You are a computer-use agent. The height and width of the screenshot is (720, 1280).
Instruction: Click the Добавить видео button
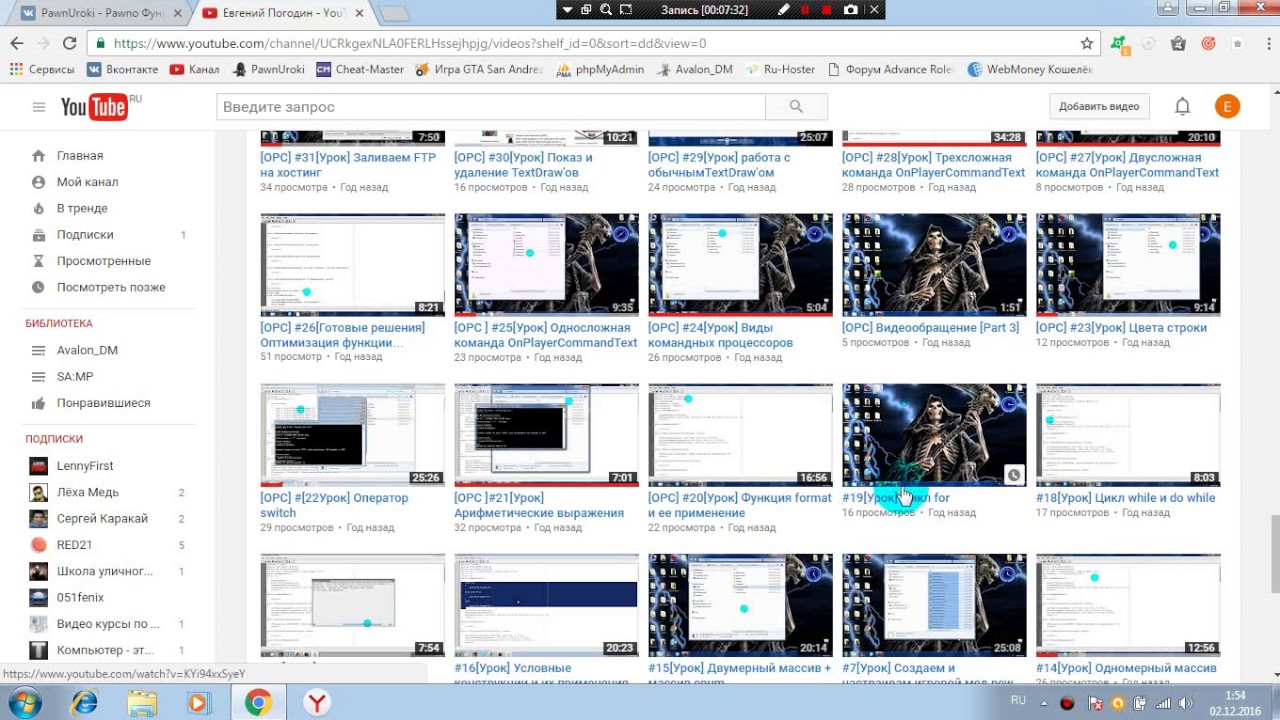[1099, 107]
